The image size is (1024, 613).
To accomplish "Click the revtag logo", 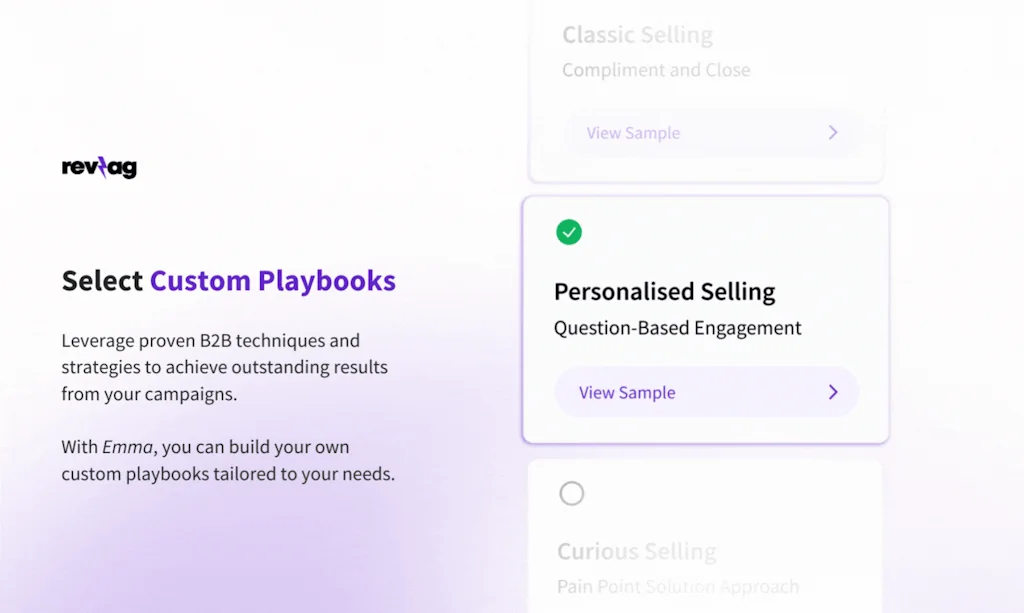I will point(99,168).
